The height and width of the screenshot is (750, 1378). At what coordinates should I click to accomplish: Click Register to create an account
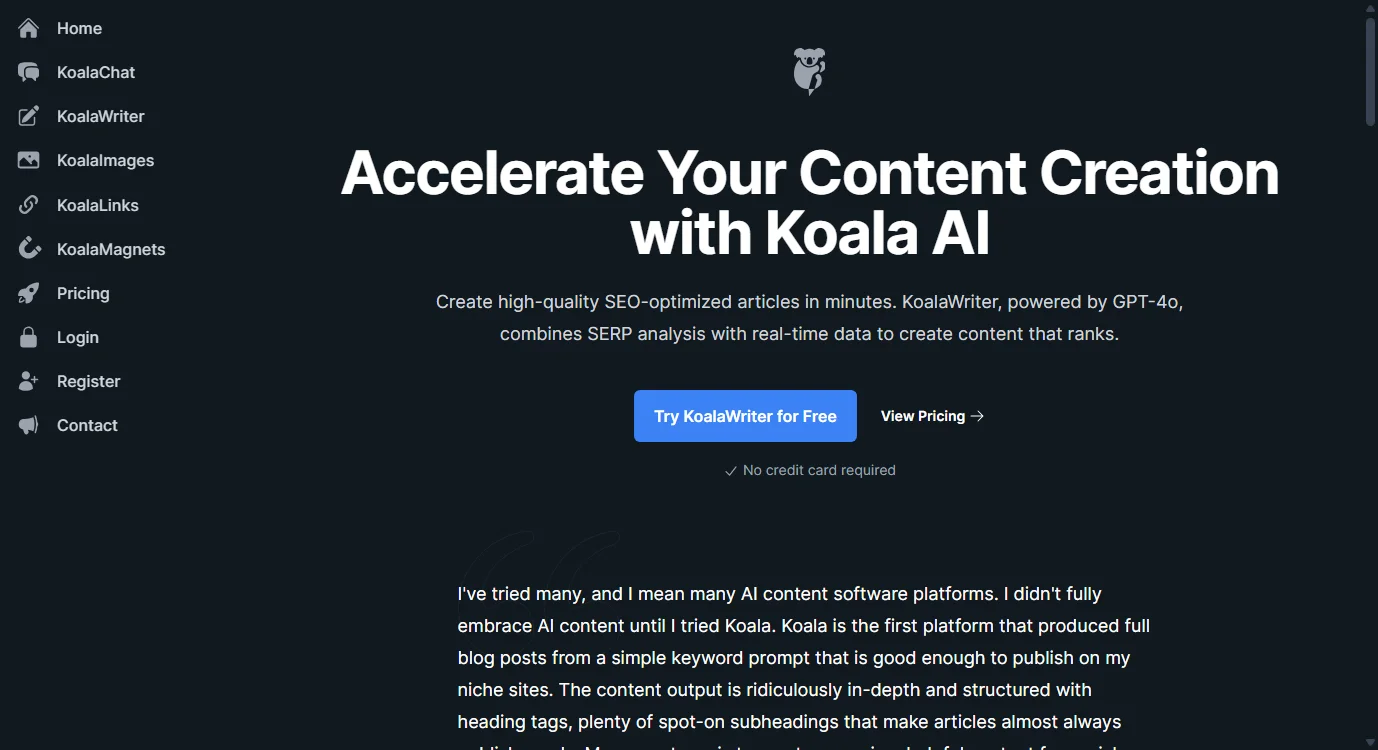point(89,381)
